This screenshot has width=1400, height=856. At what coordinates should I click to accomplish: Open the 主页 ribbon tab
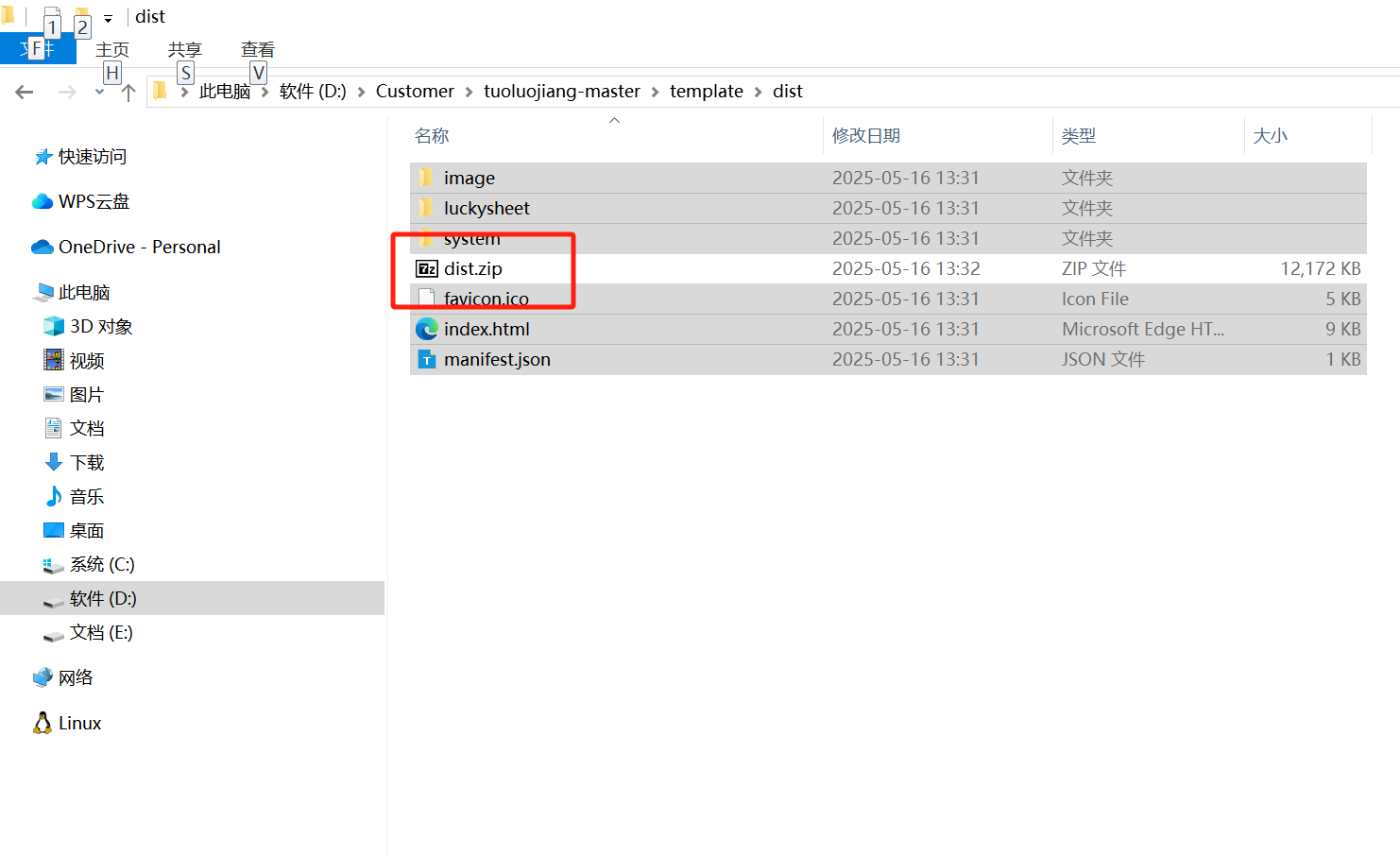(x=112, y=49)
